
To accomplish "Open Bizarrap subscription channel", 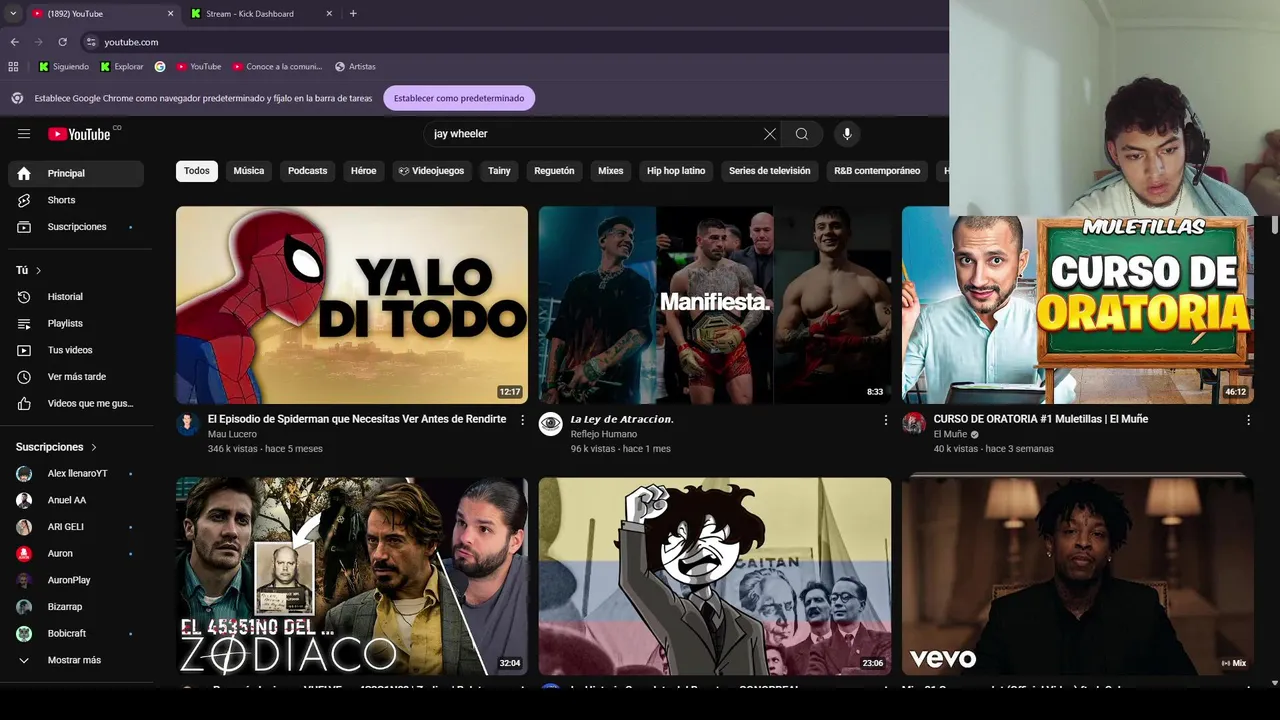I will point(76,607).
